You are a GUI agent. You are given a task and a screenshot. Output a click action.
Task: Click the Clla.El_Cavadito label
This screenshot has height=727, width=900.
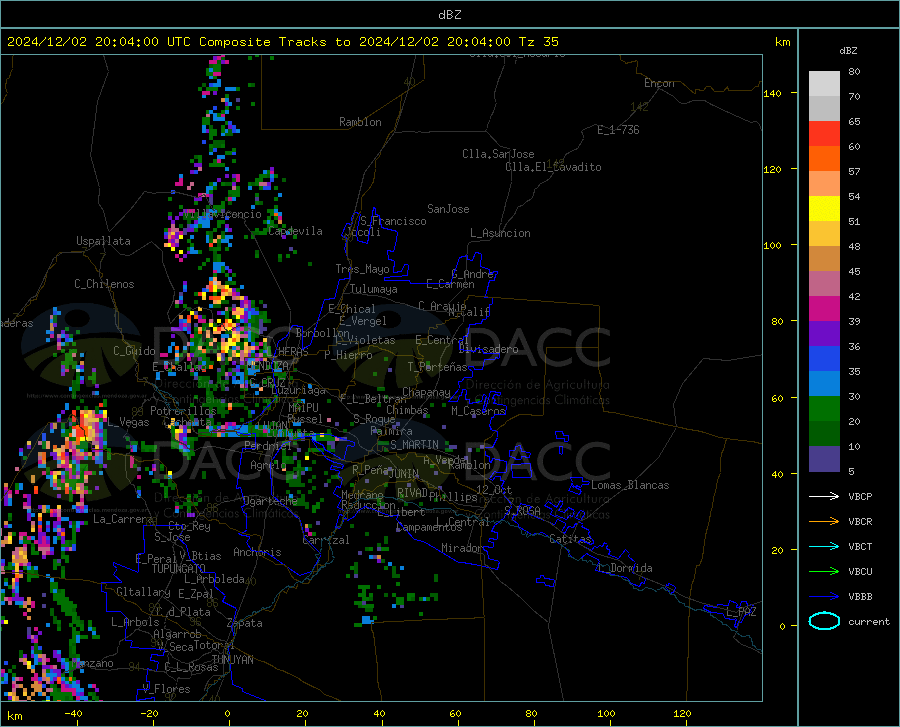pyautogui.click(x=553, y=167)
